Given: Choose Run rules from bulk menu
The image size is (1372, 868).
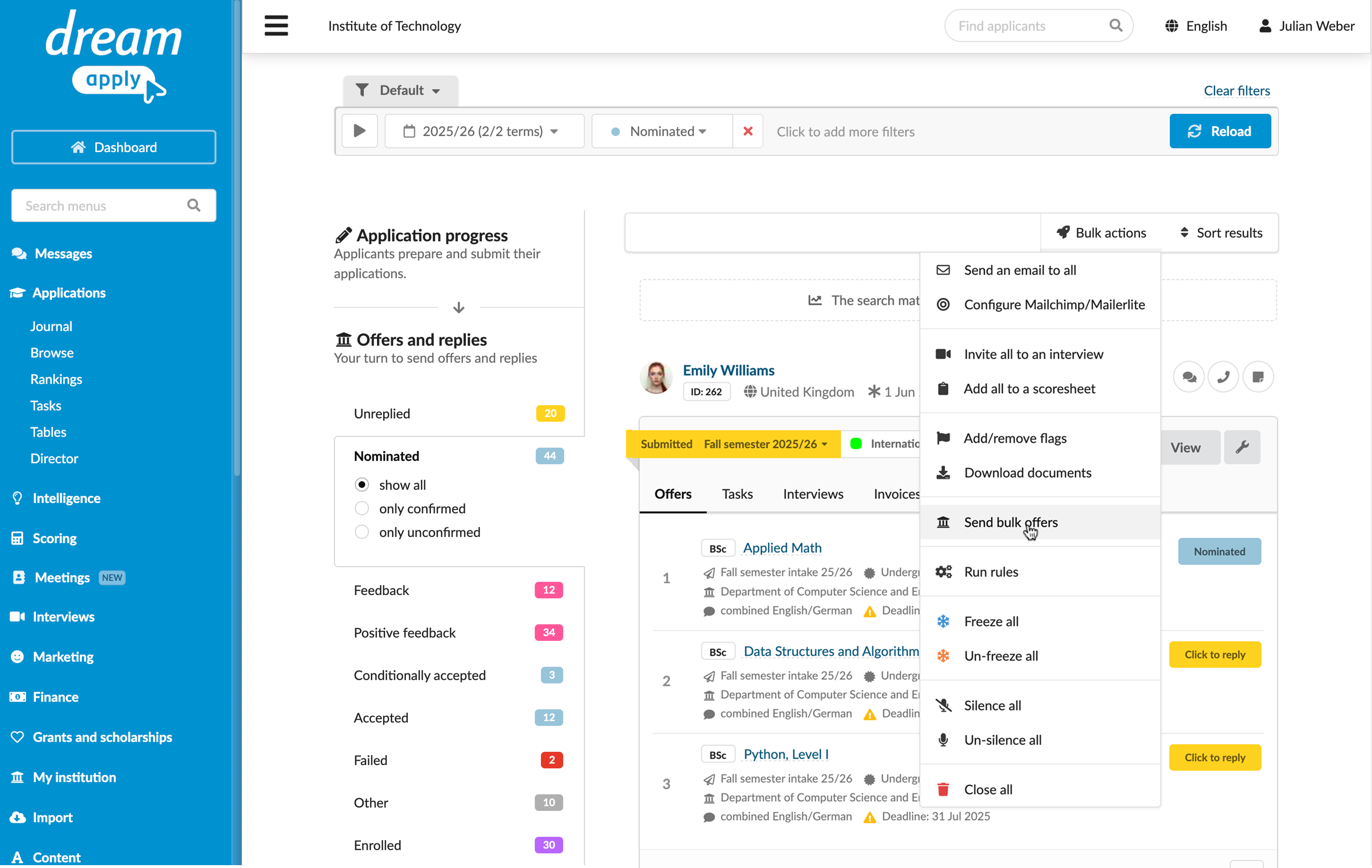Looking at the screenshot, I should 1040,572.
